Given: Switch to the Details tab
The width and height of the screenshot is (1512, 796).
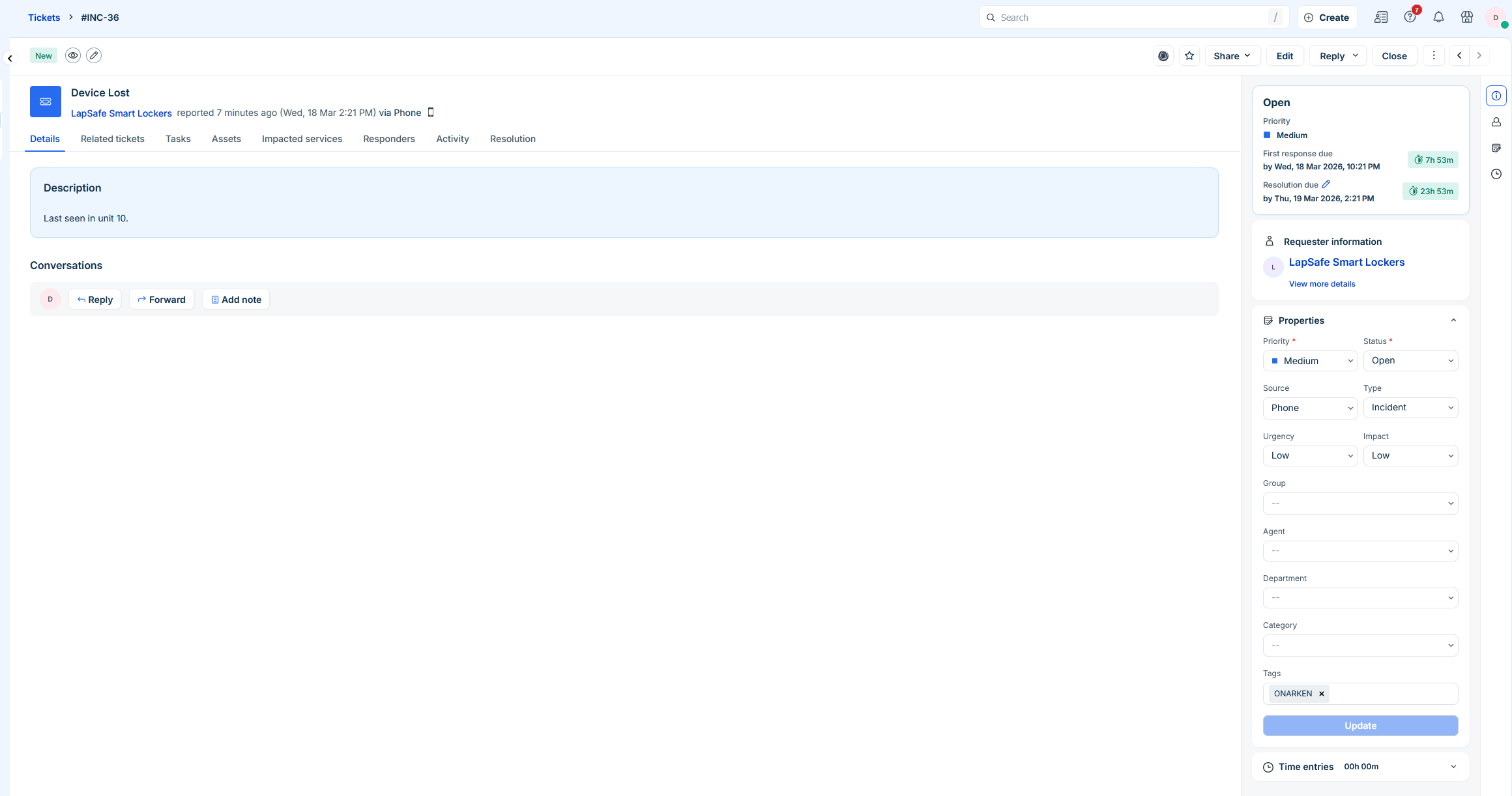Looking at the screenshot, I should point(45,139).
